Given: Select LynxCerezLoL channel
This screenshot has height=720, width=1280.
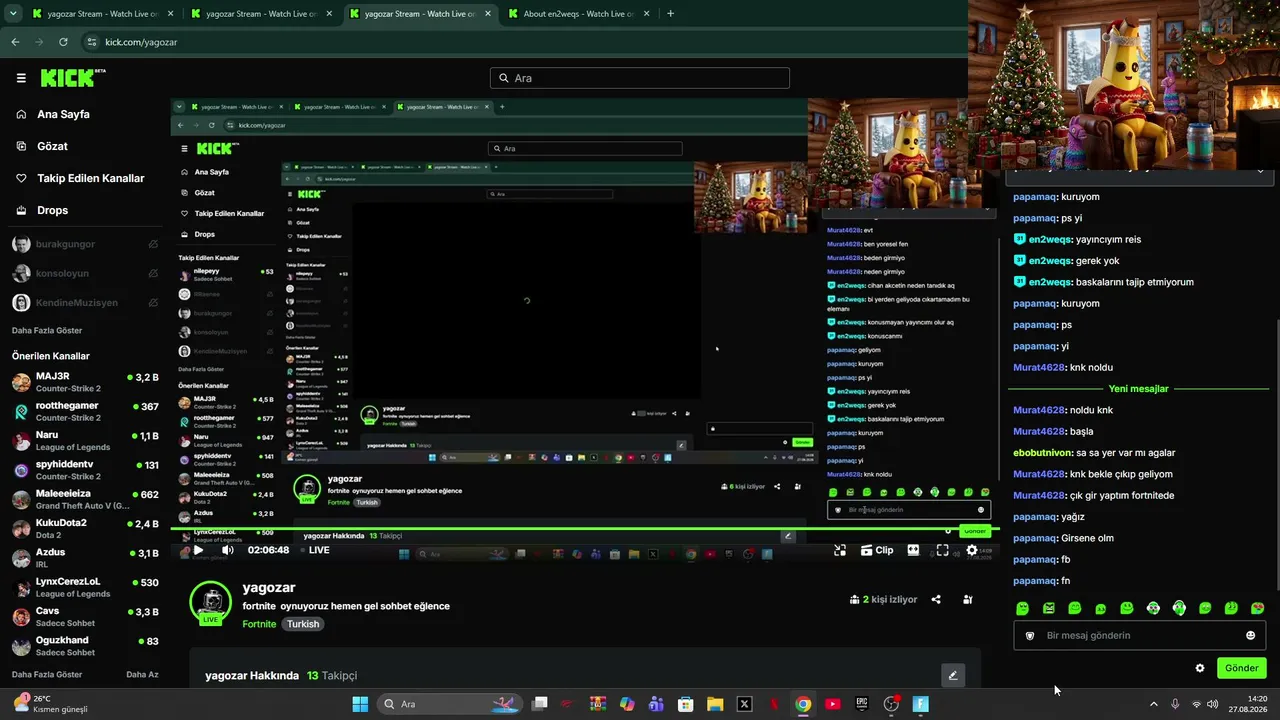Looking at the screenshot, I should pos(85,587).
